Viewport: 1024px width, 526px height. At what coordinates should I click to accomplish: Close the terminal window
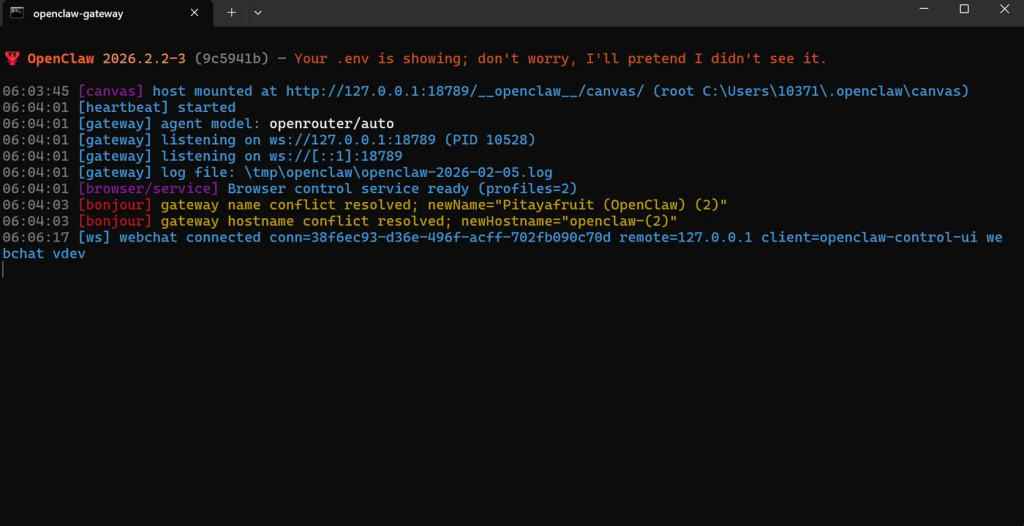coord(1004,9)
